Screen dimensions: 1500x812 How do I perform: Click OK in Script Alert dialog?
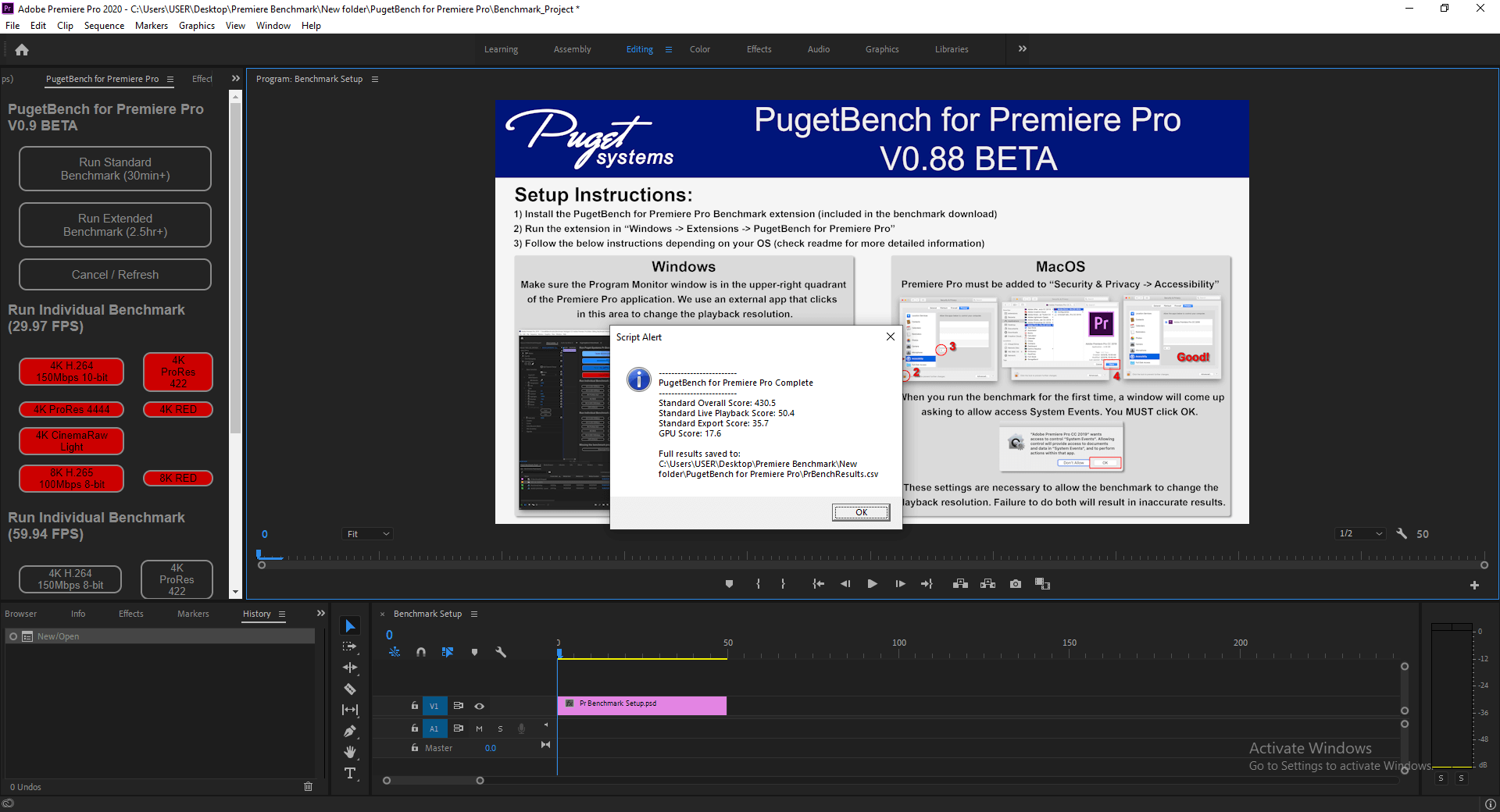point(861,512)
